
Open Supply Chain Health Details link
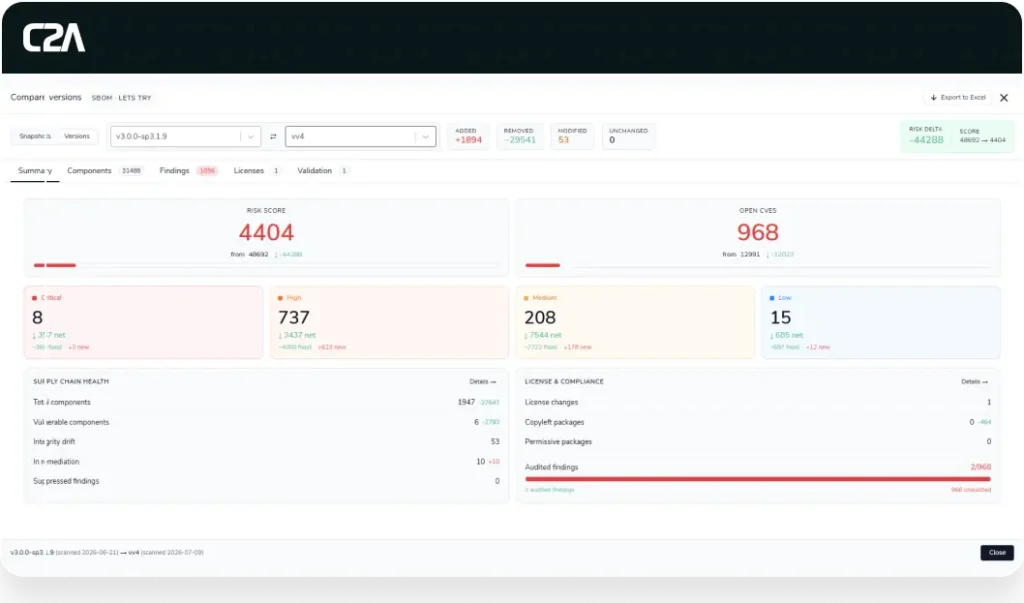483,382
